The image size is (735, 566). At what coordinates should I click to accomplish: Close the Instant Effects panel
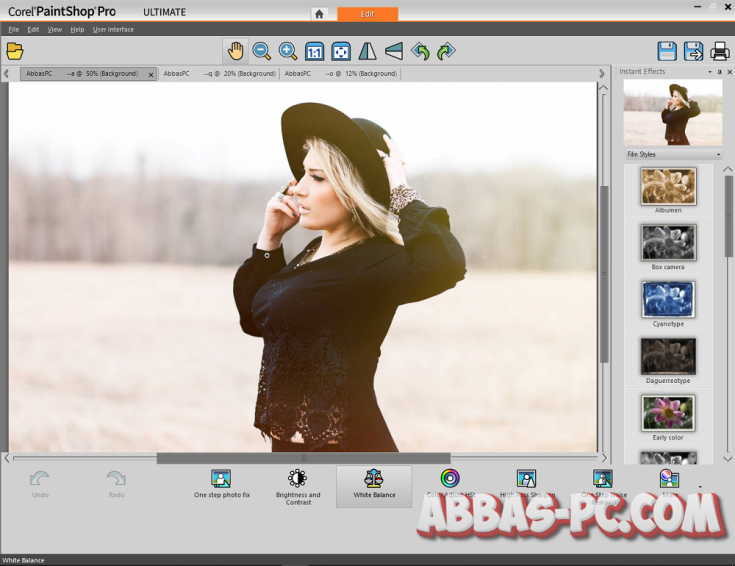(x=729, y=72)
